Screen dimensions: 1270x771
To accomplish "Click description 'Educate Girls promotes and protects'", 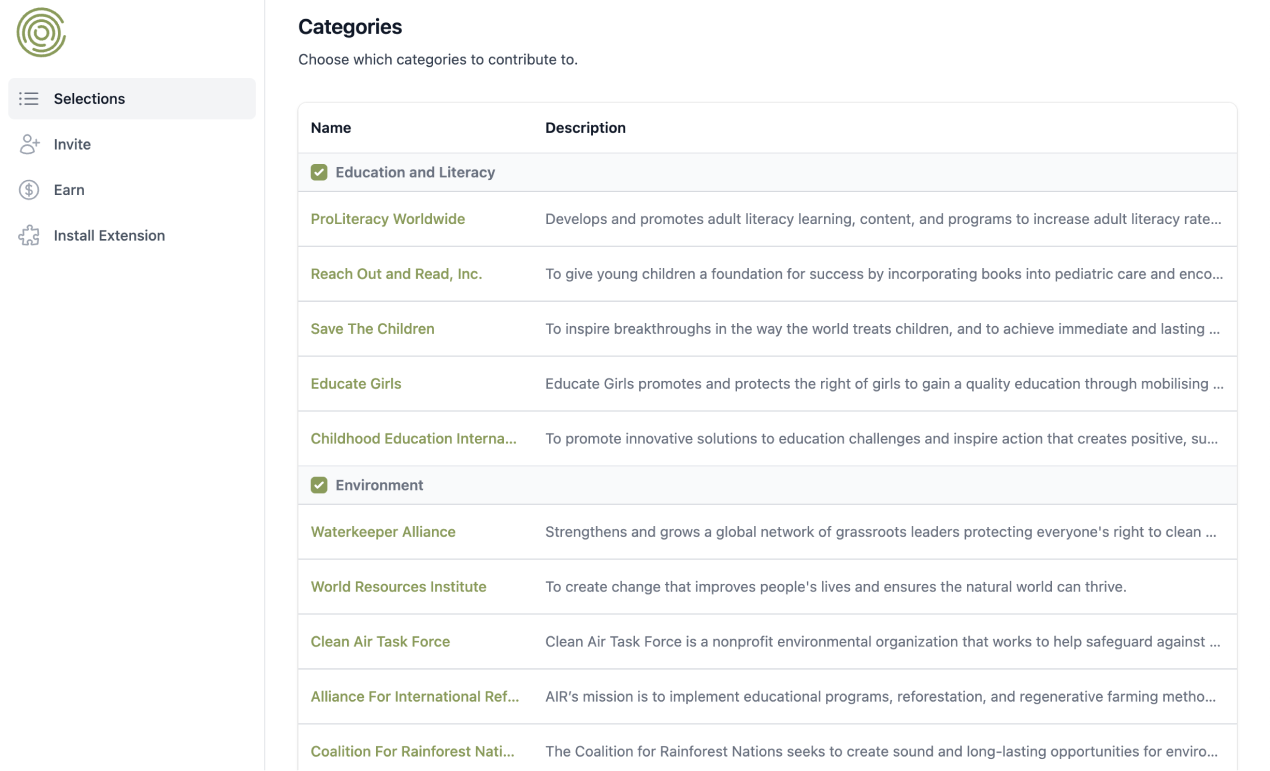I will (884, 384).
